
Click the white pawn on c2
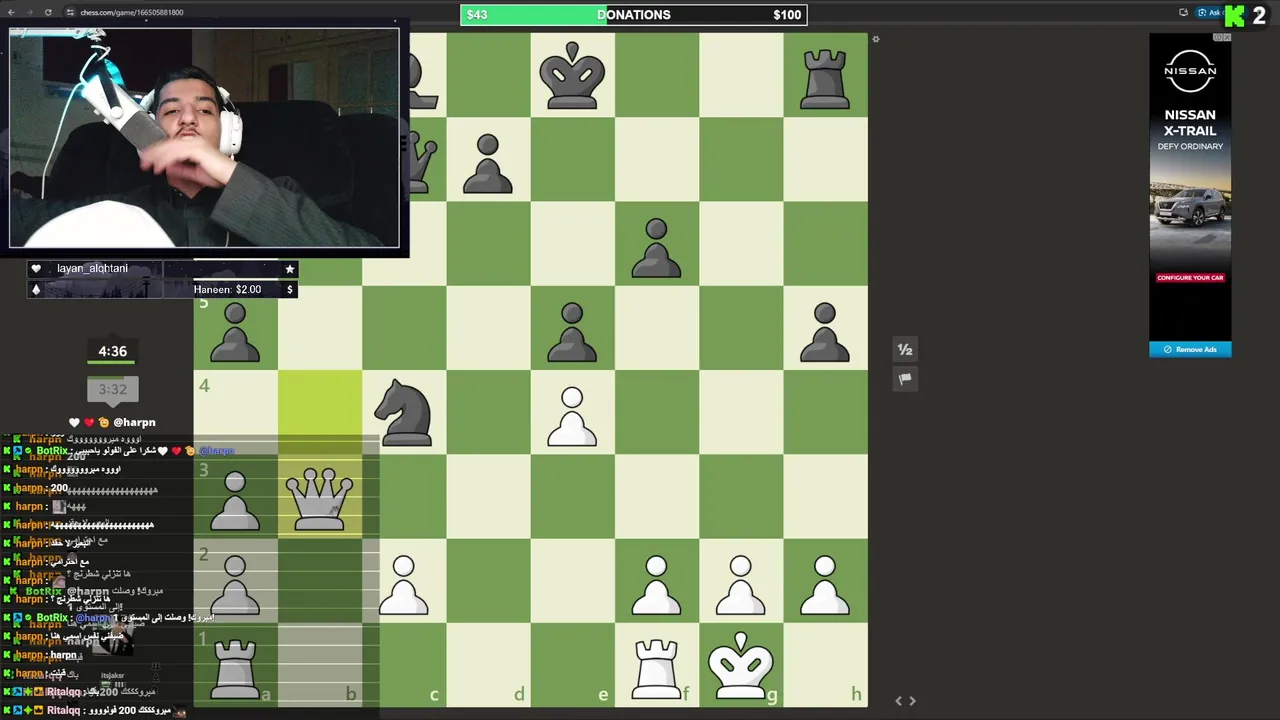coord(404,586)
